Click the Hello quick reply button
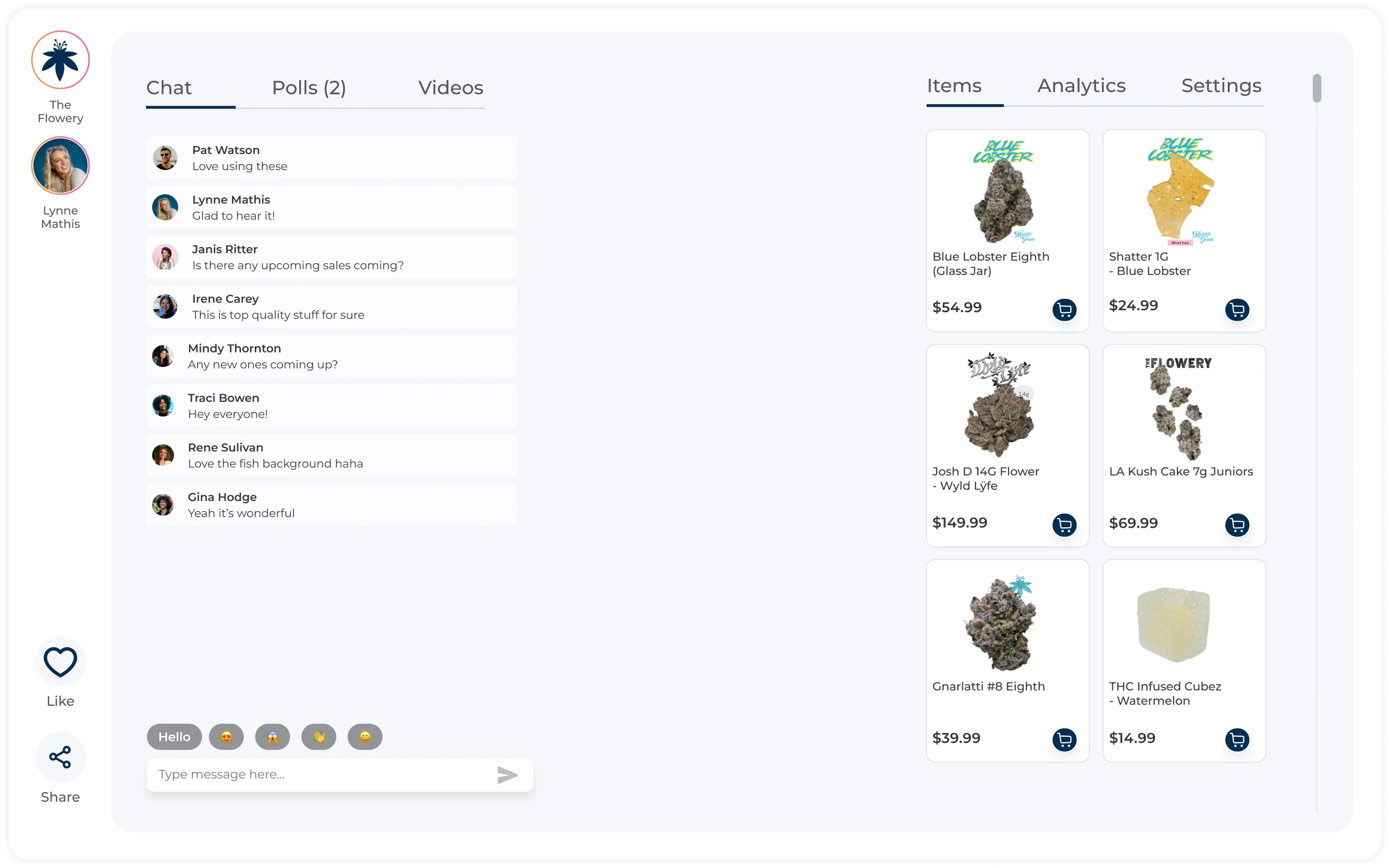Screen dimensions: 1390x868 174,737
